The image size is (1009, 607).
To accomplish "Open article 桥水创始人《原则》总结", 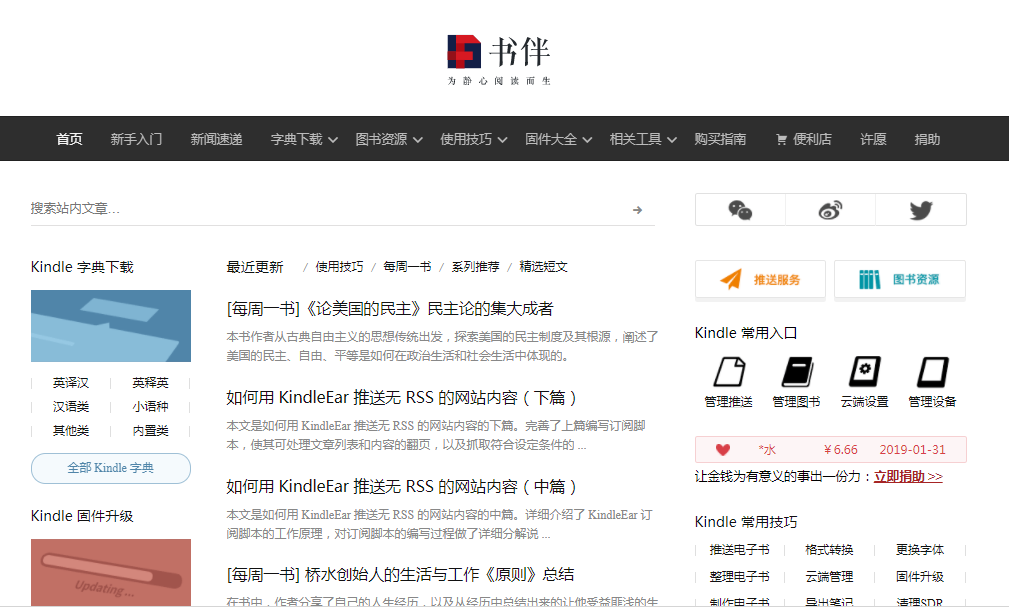I will click(x=400, y=574).
